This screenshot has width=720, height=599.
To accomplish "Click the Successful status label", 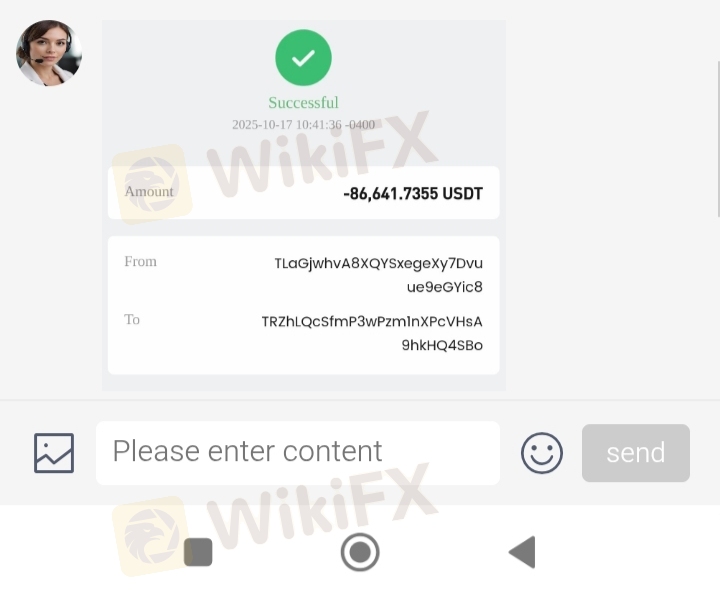I will [304, 102].
